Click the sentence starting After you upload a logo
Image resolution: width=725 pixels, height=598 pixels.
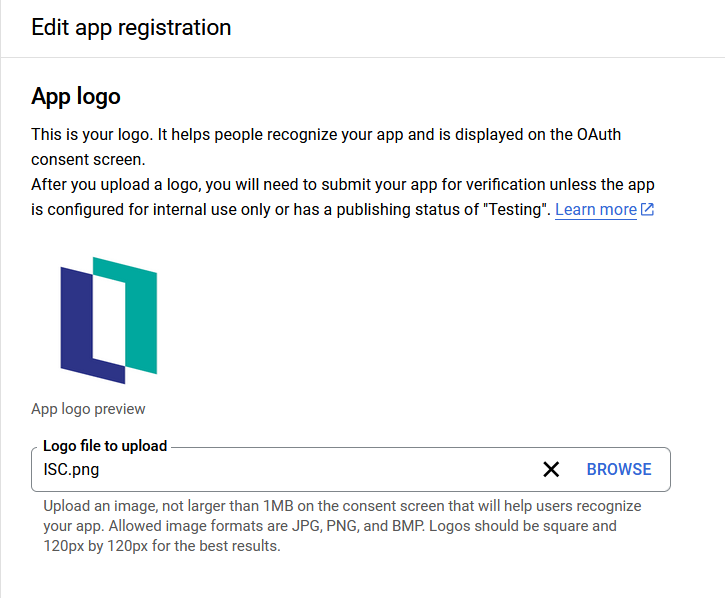pyautogui.click(x=343, y=197)
